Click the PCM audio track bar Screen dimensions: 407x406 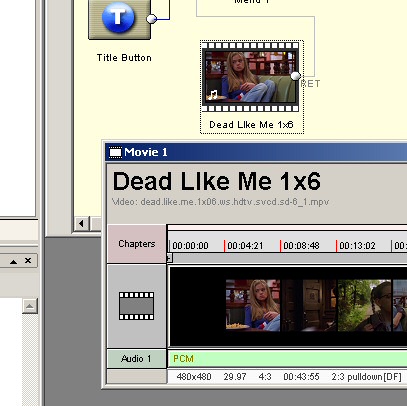(287, 359)
